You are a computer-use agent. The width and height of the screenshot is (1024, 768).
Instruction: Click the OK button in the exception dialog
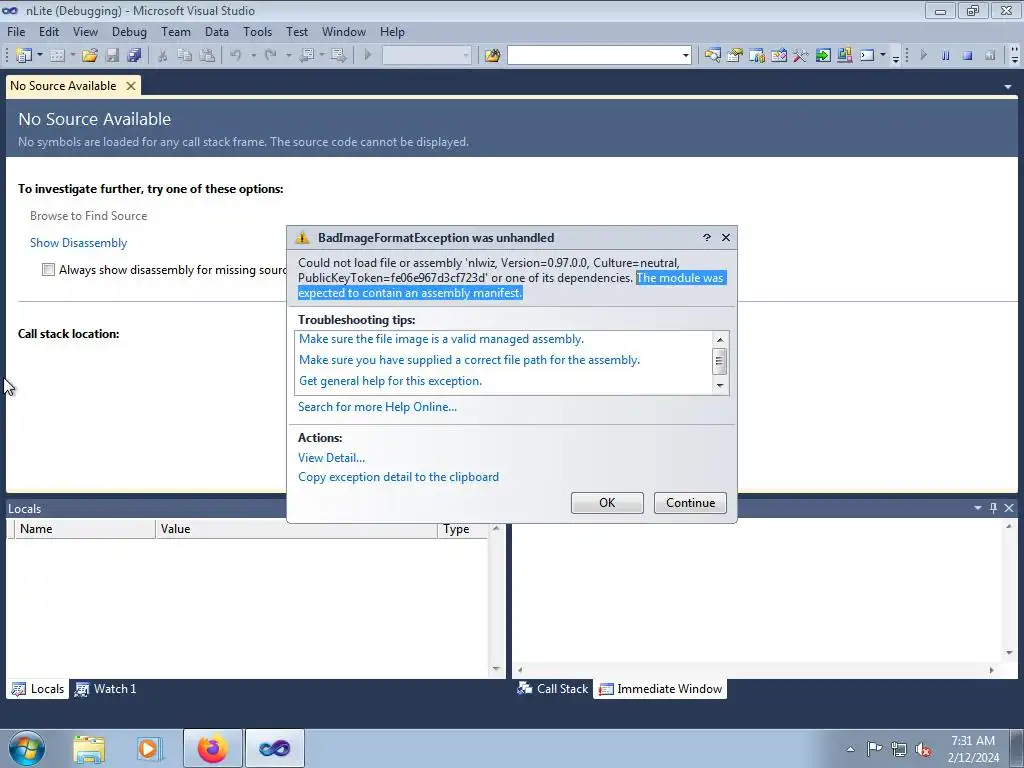tap(607, 503)
